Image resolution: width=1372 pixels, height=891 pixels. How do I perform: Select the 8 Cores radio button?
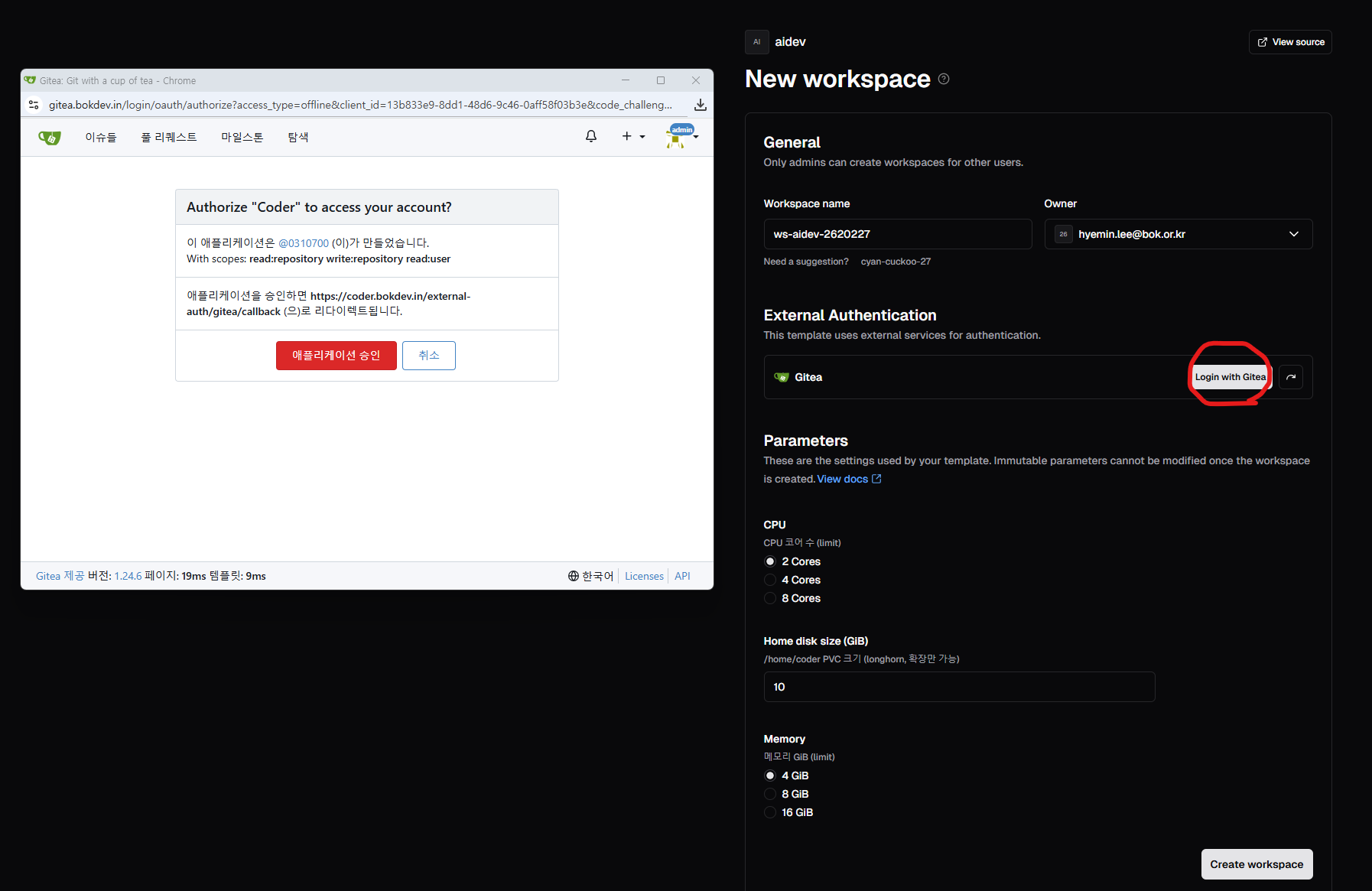[770, 598]
